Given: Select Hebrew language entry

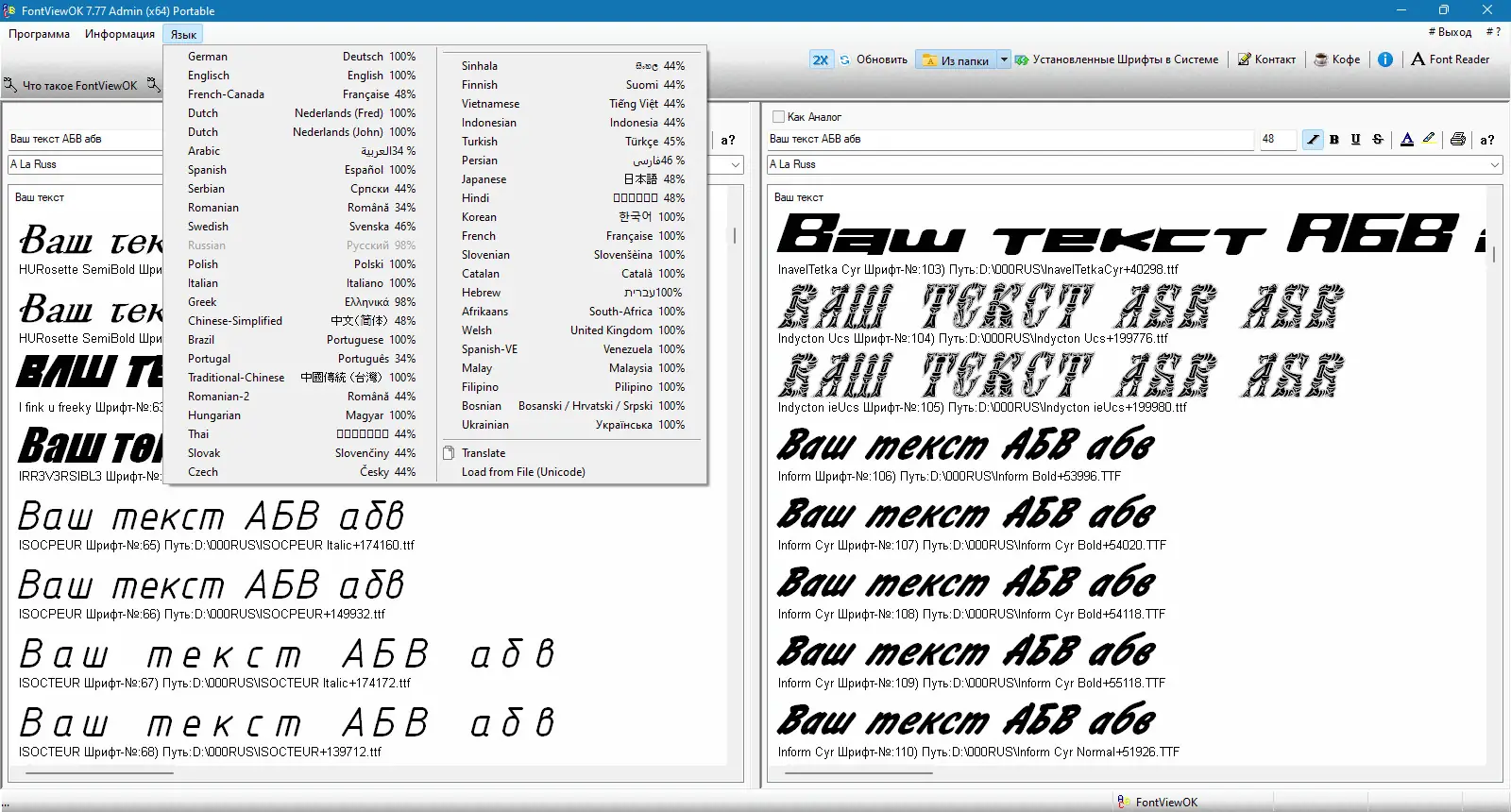Looking at the screenshot, I should pos(572,293).
